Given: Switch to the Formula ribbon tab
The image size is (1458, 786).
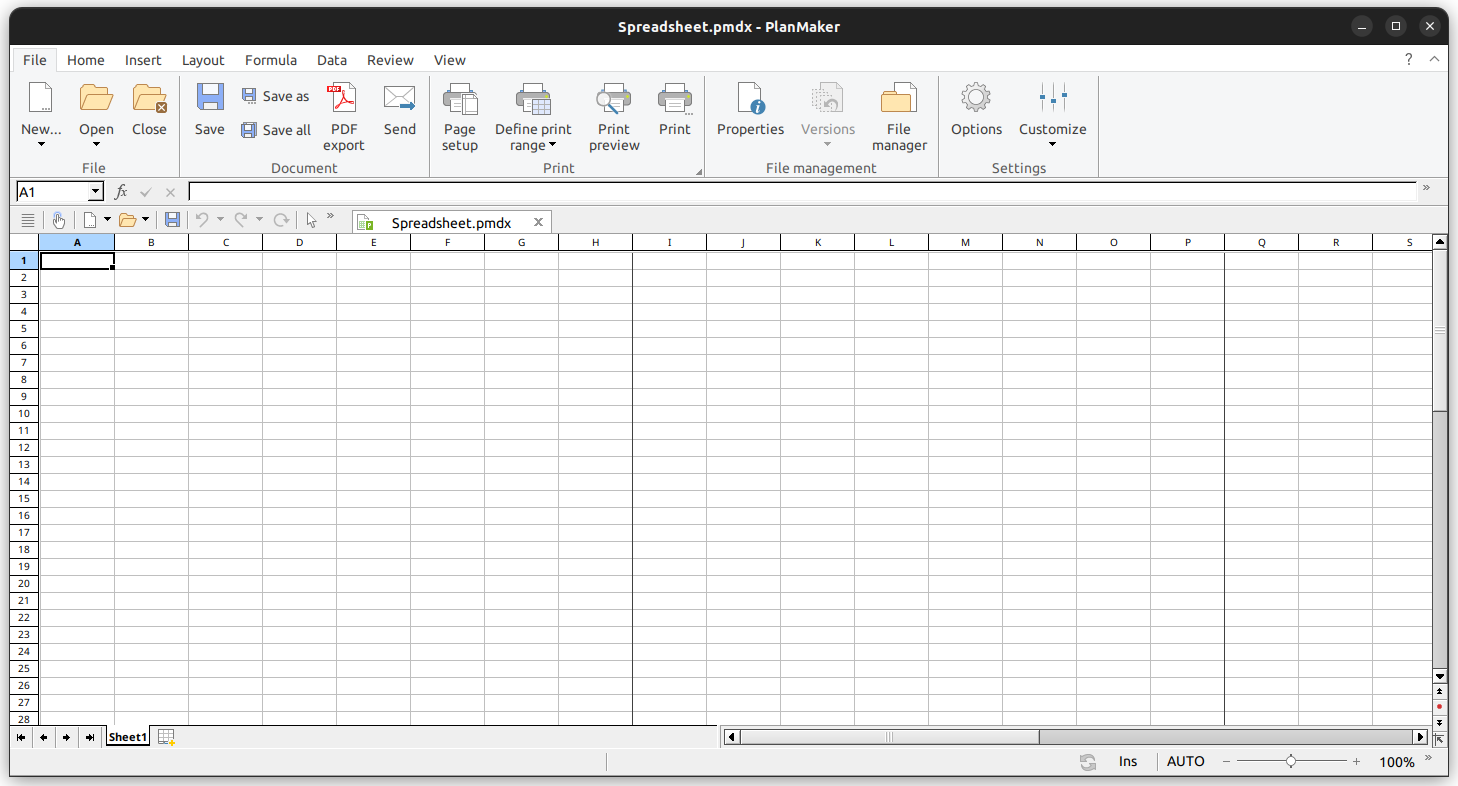Looking at the screenshot, I should 270,60.
